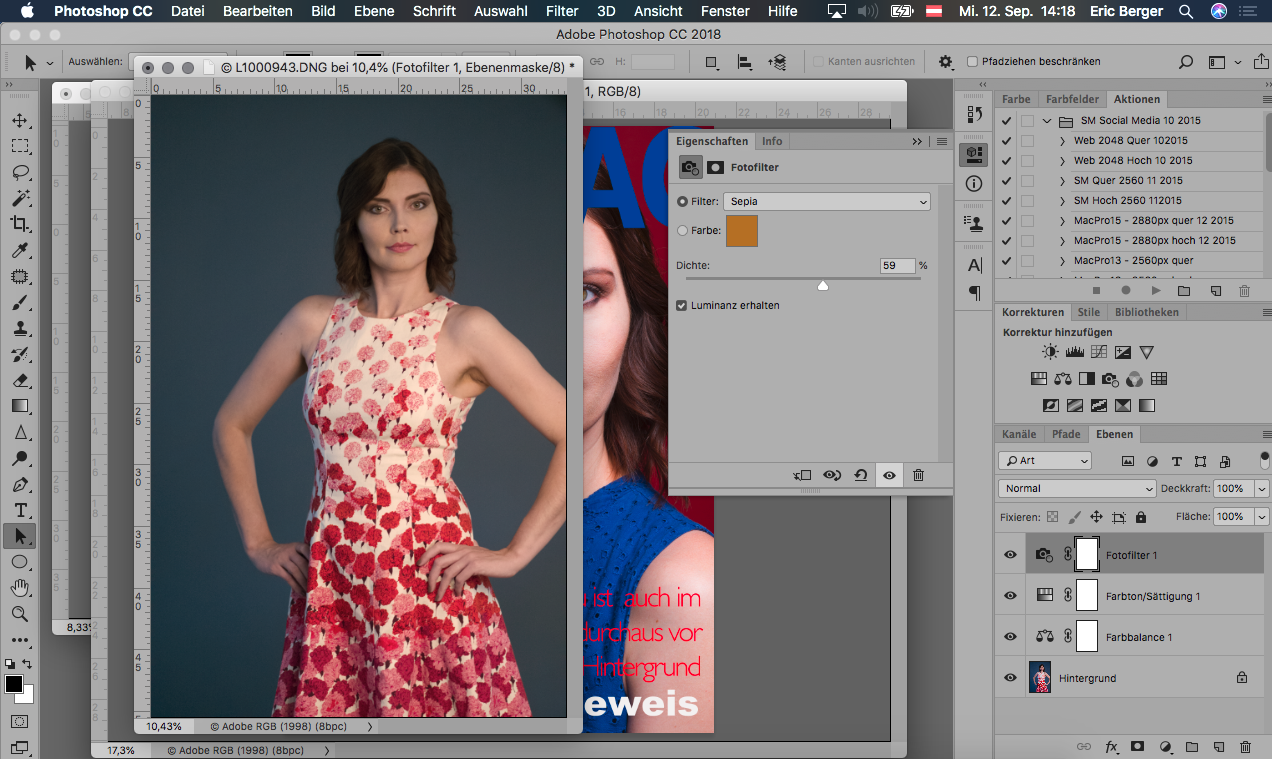Image resolution: width=1272 pixels, height=759 pixels.
Task: Switch to the Stile tab
Action: point(1089,312)
